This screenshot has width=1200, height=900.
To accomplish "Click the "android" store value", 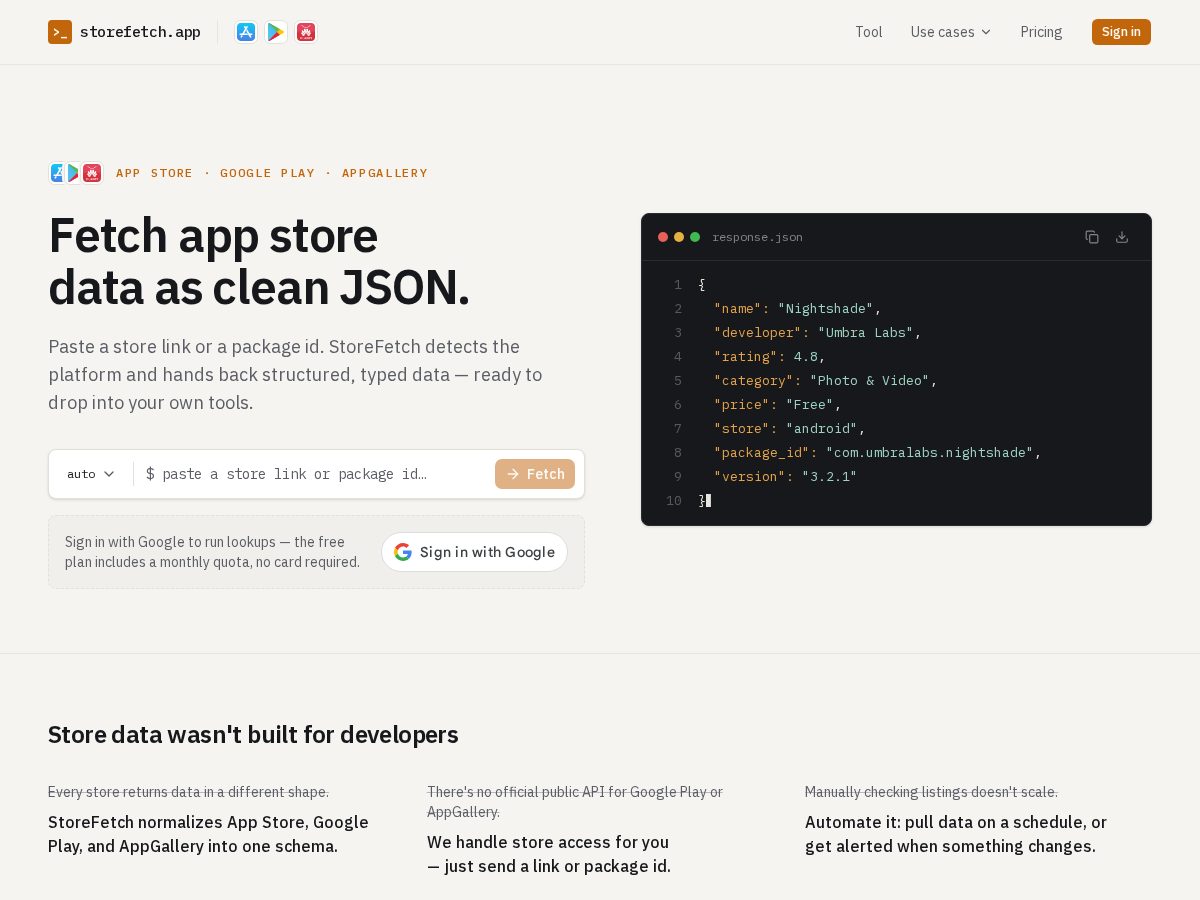I will (822, 428).
